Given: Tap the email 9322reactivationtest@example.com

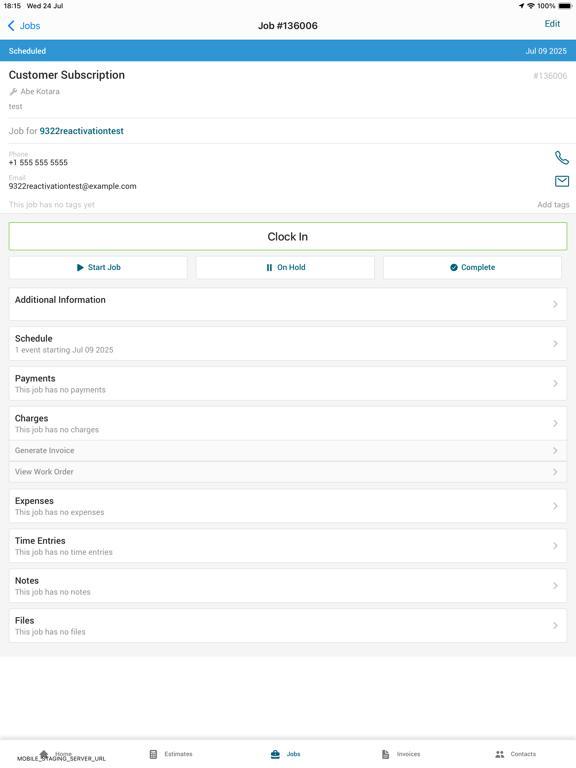Looking at the screenshot, I should tap(72, 186).
